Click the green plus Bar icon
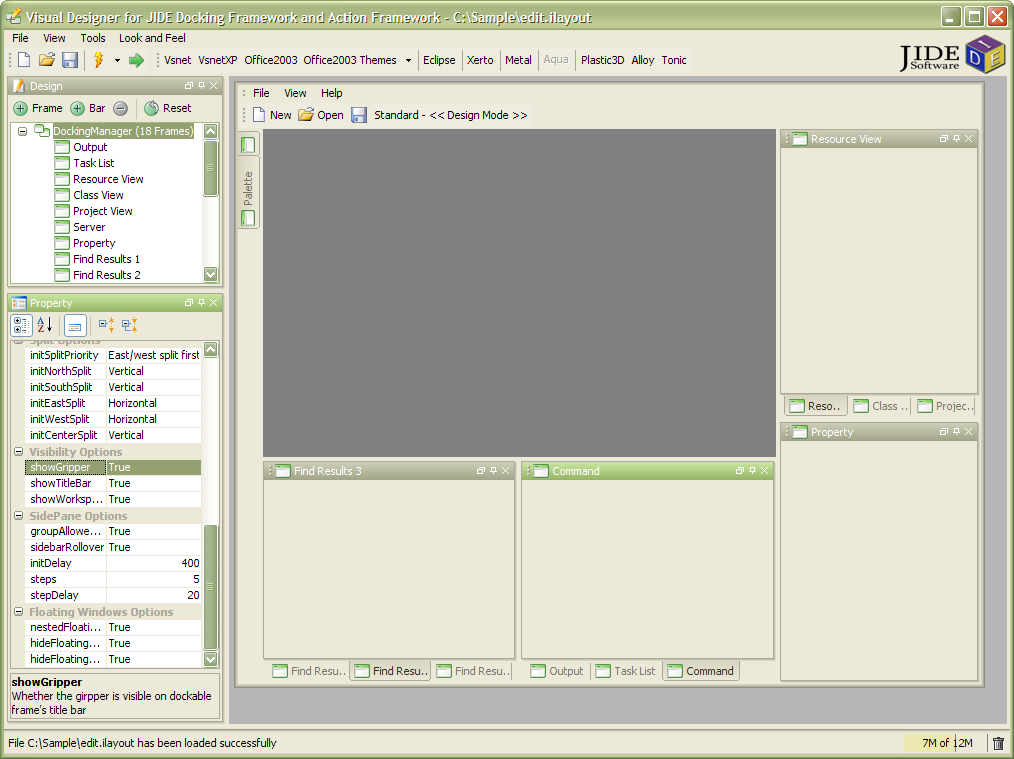 point(78,108)
